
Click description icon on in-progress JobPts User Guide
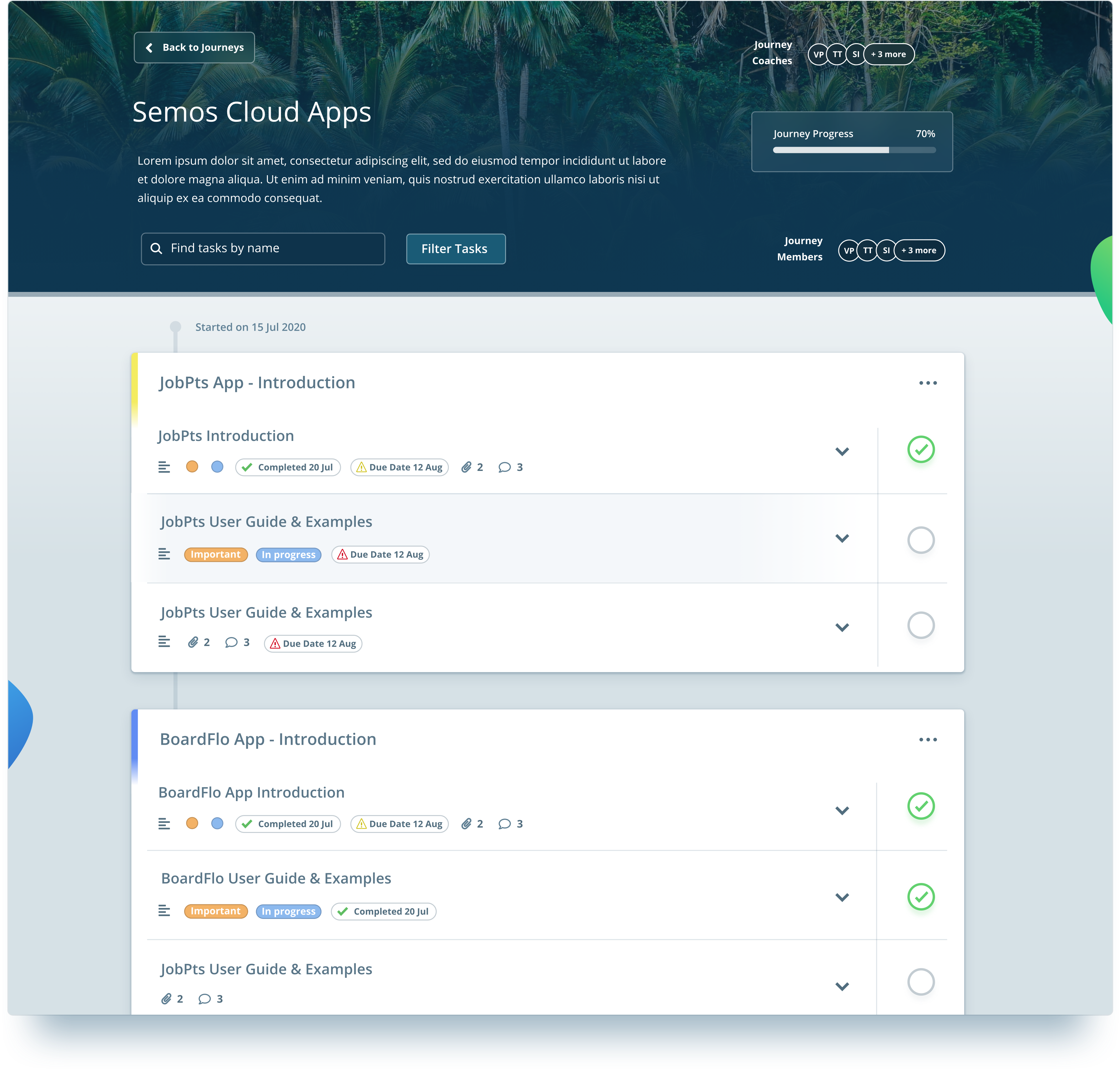tap(164, 554)
